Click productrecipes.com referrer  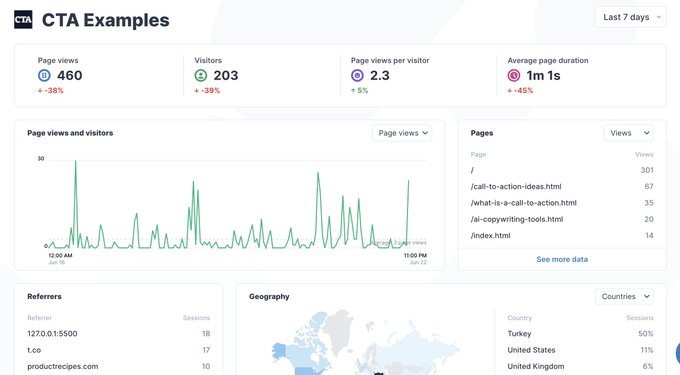tap(63, 367)
